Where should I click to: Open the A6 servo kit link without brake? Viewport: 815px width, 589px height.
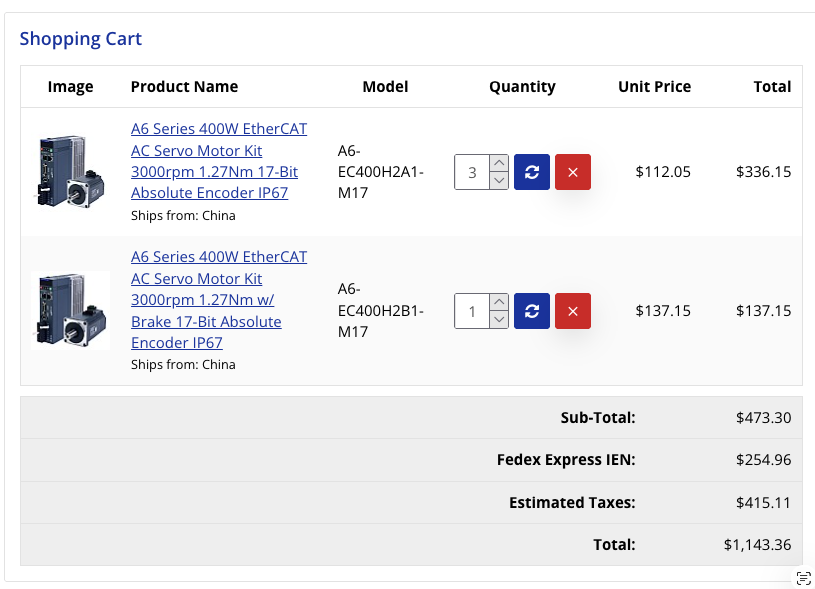pos(219,161)
